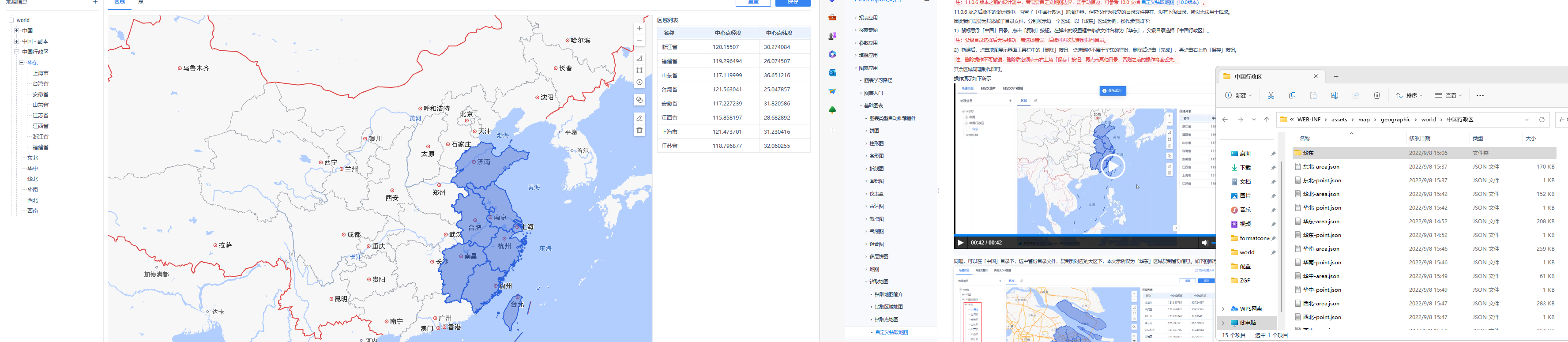Click the copy region tool on map toolbar
Viewport: 1568px width, 342px height.
tap(639, 100)
